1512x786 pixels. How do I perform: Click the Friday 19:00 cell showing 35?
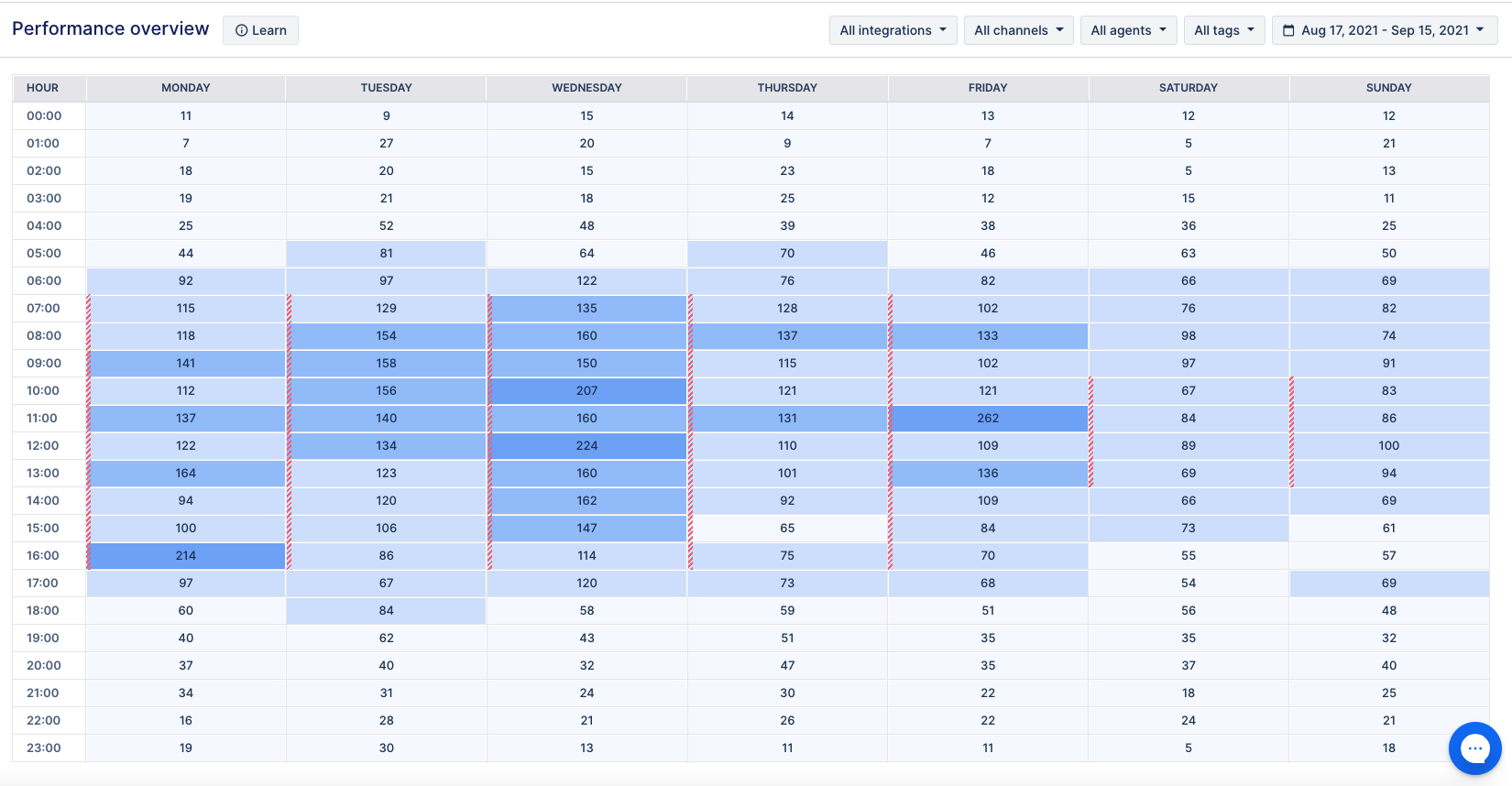coord(988,638)
